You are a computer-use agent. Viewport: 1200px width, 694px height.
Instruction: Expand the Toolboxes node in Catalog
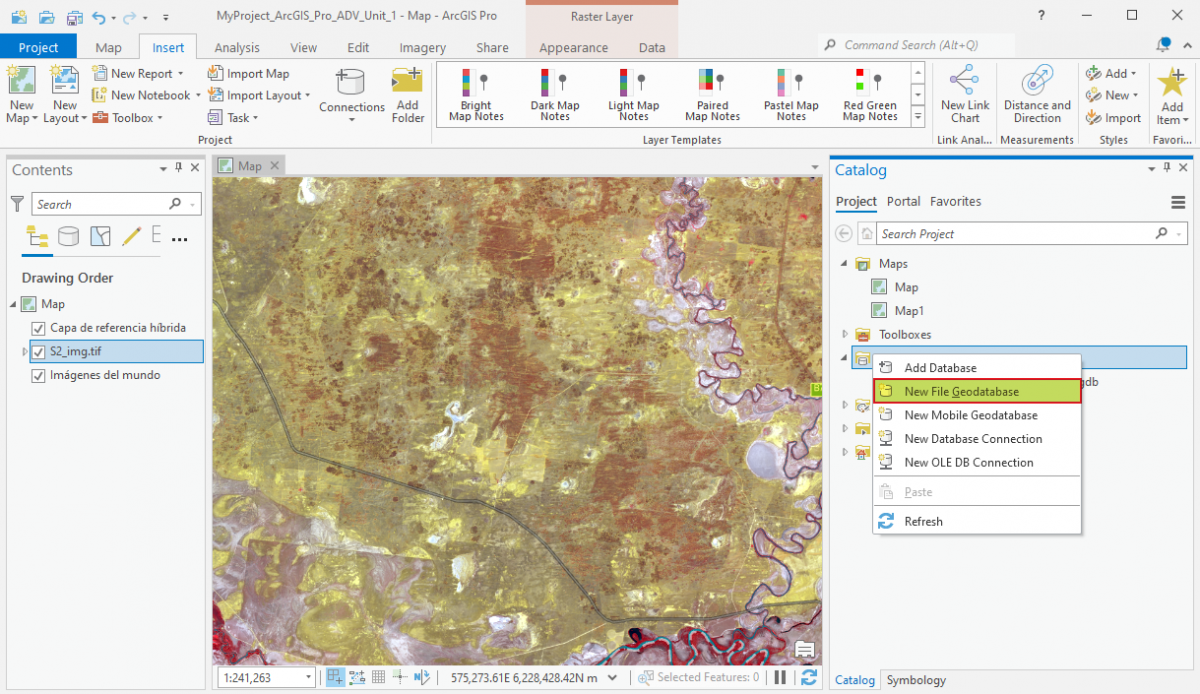click(845, 334)
